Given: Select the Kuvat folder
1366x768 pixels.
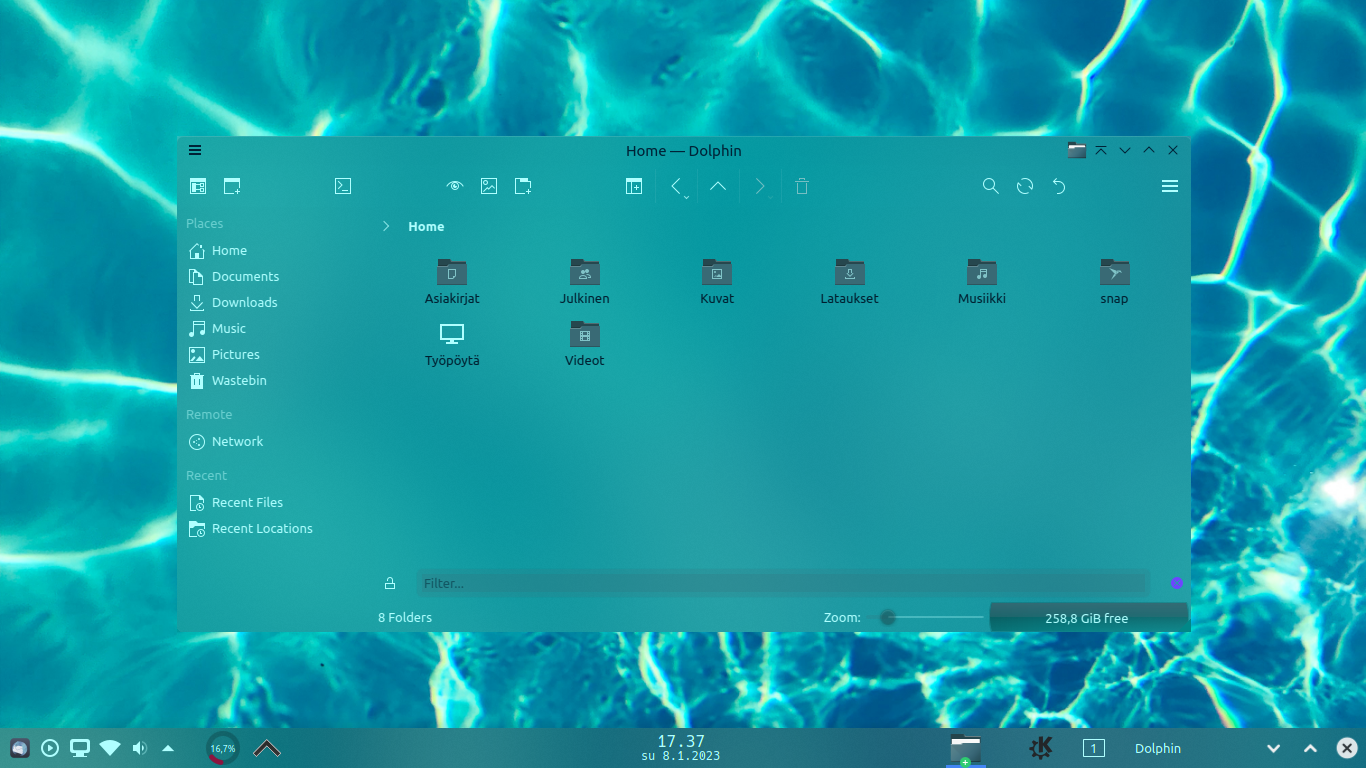Looking at the screenshot, I should tap(717, 282).
